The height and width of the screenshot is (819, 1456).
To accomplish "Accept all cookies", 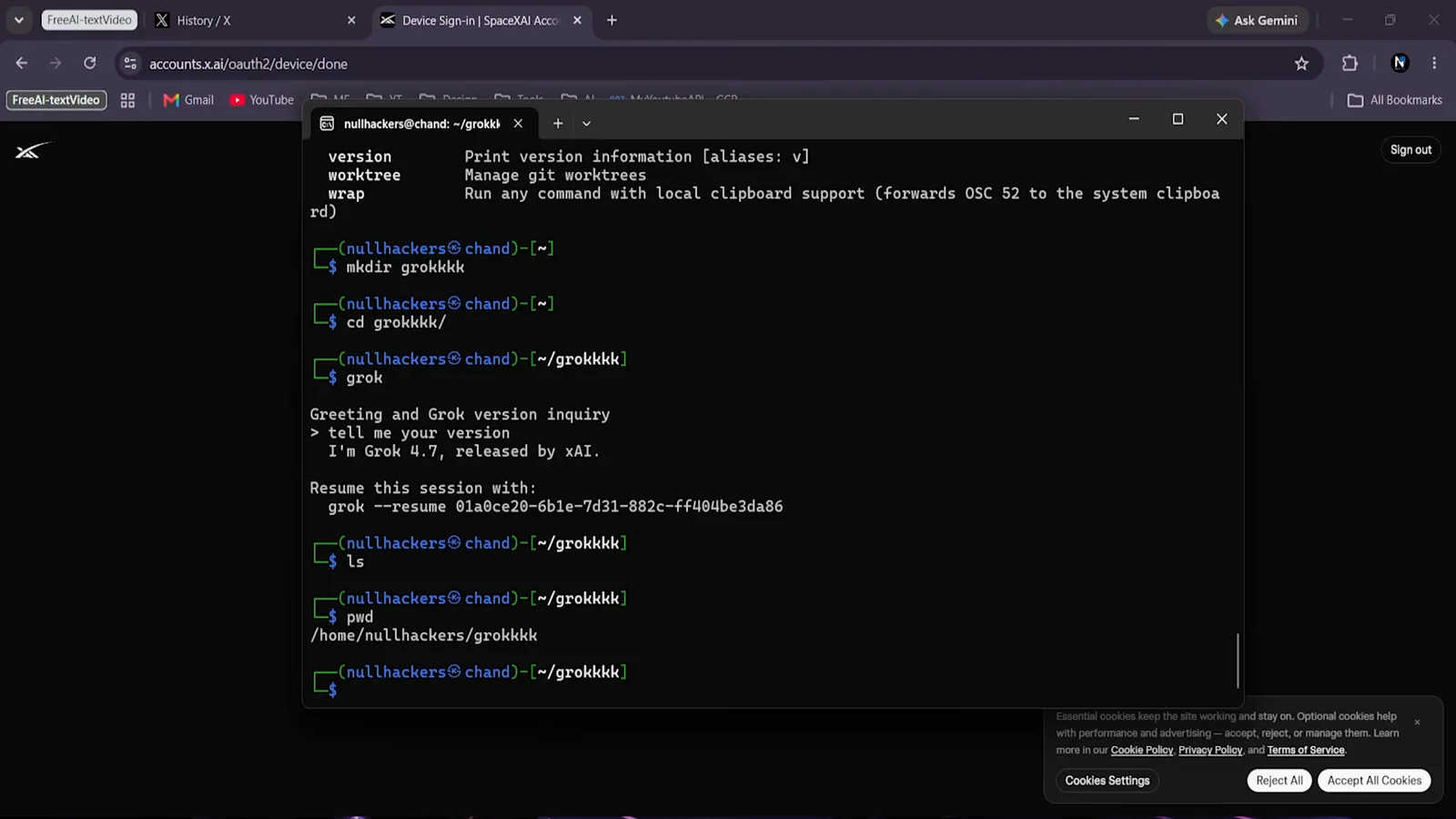I will tap(1374, 781).
